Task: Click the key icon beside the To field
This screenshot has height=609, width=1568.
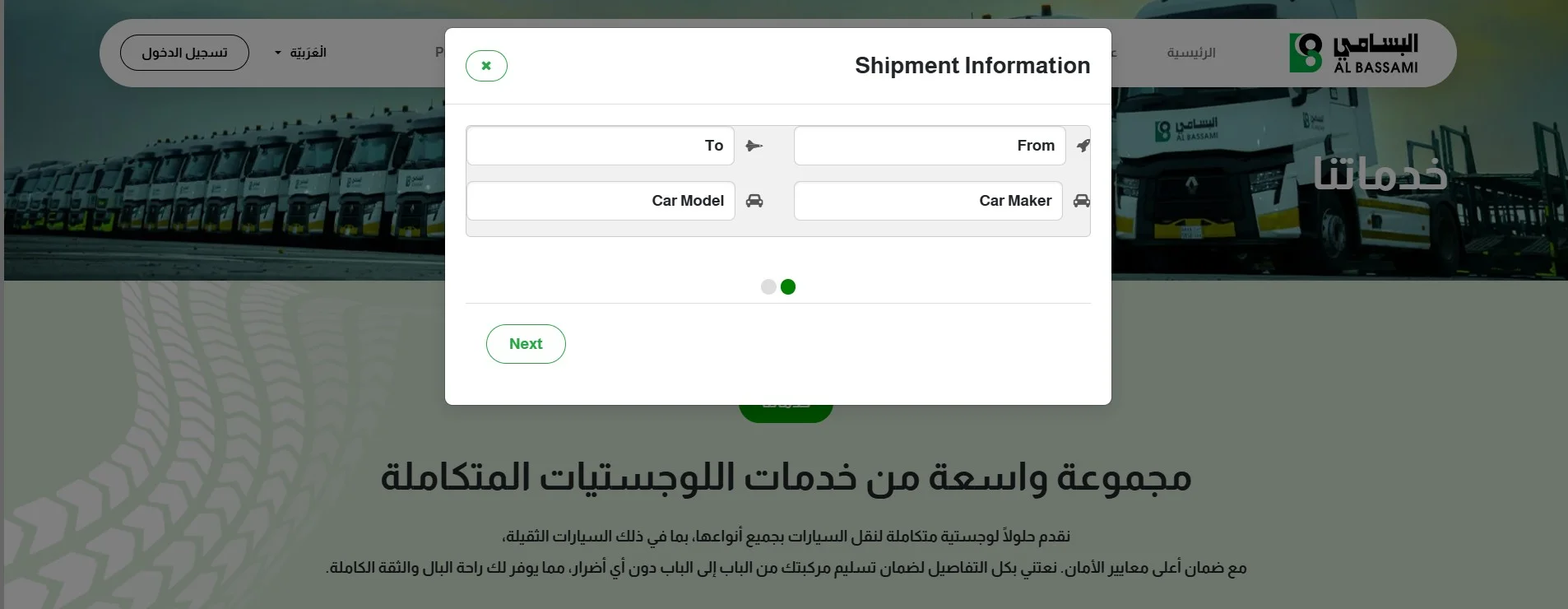Action: [x=754, y=146]
